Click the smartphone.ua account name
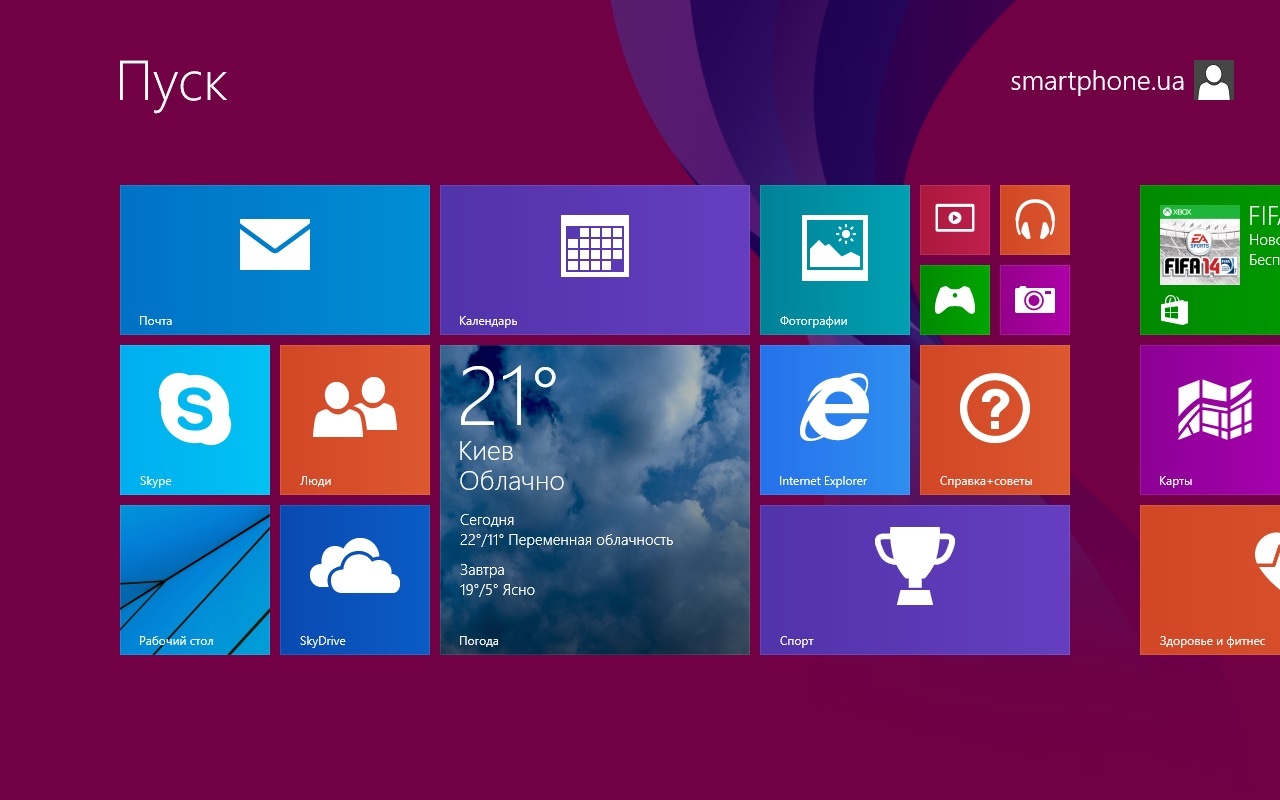Screen dimensions: 1280x800 [1096, 81]
